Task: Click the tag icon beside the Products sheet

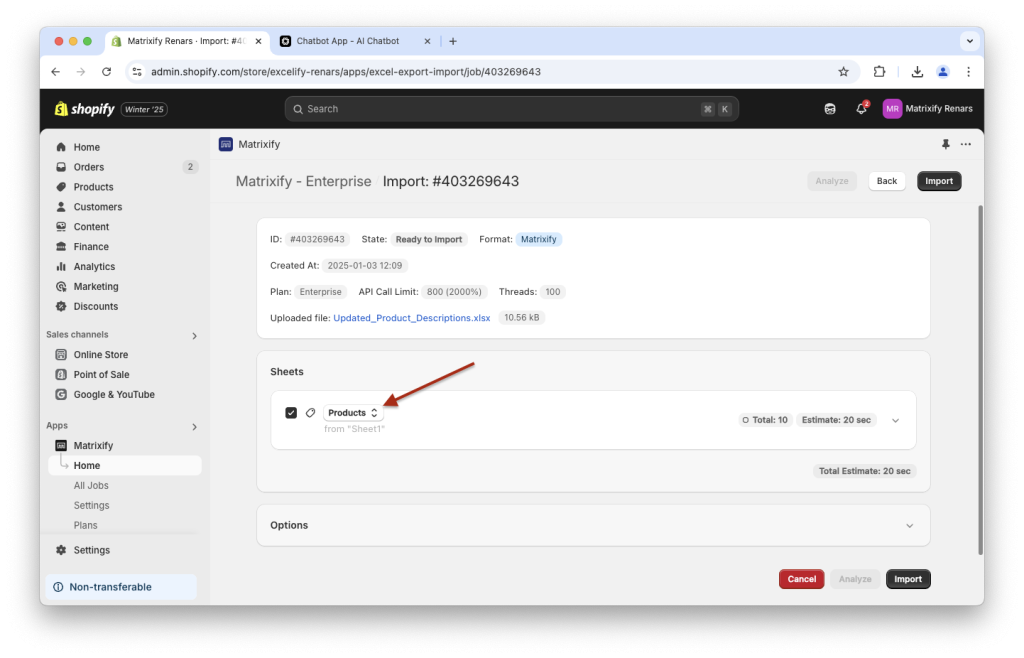Action: point(311,411)
